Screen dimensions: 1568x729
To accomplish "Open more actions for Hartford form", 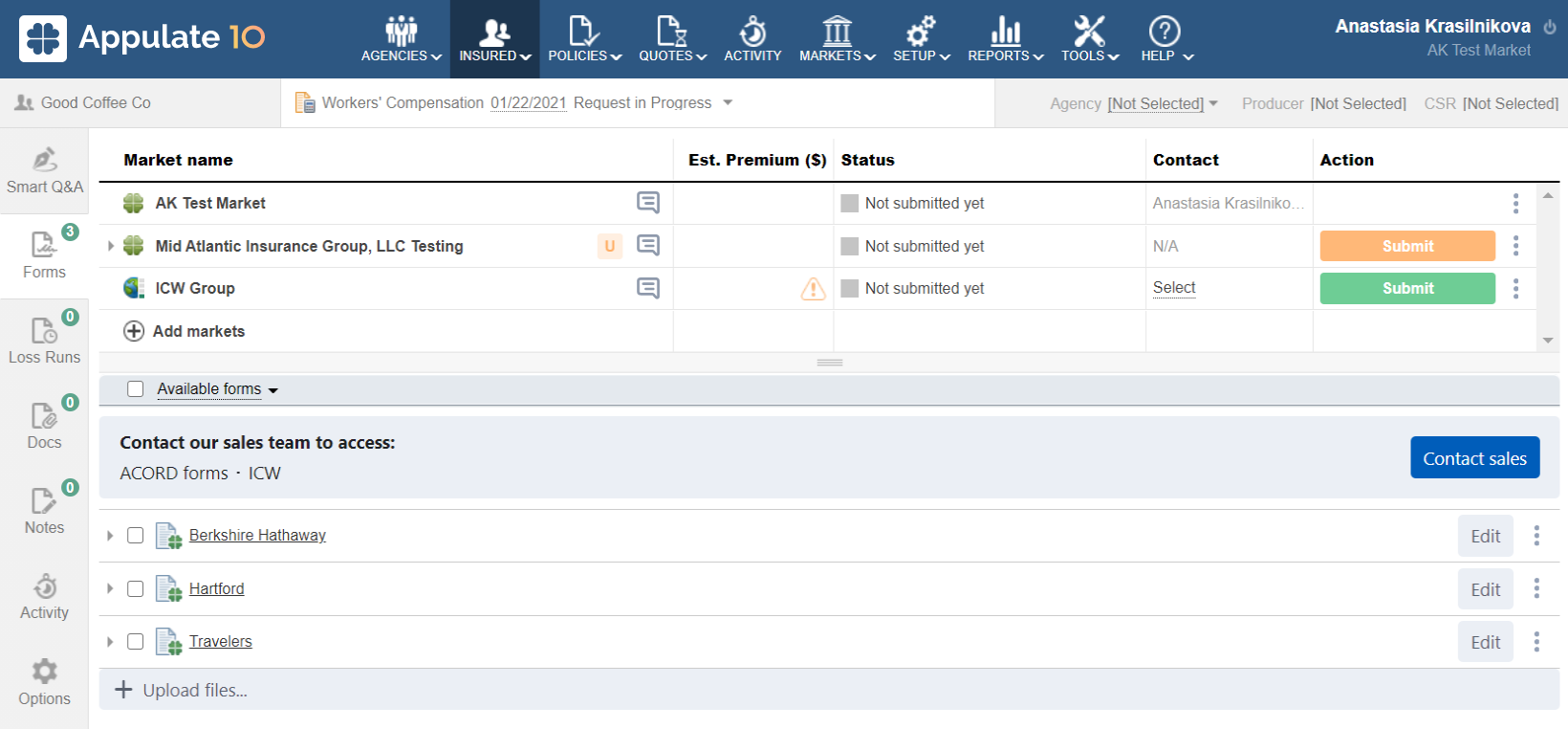I will click(1536, 588).
